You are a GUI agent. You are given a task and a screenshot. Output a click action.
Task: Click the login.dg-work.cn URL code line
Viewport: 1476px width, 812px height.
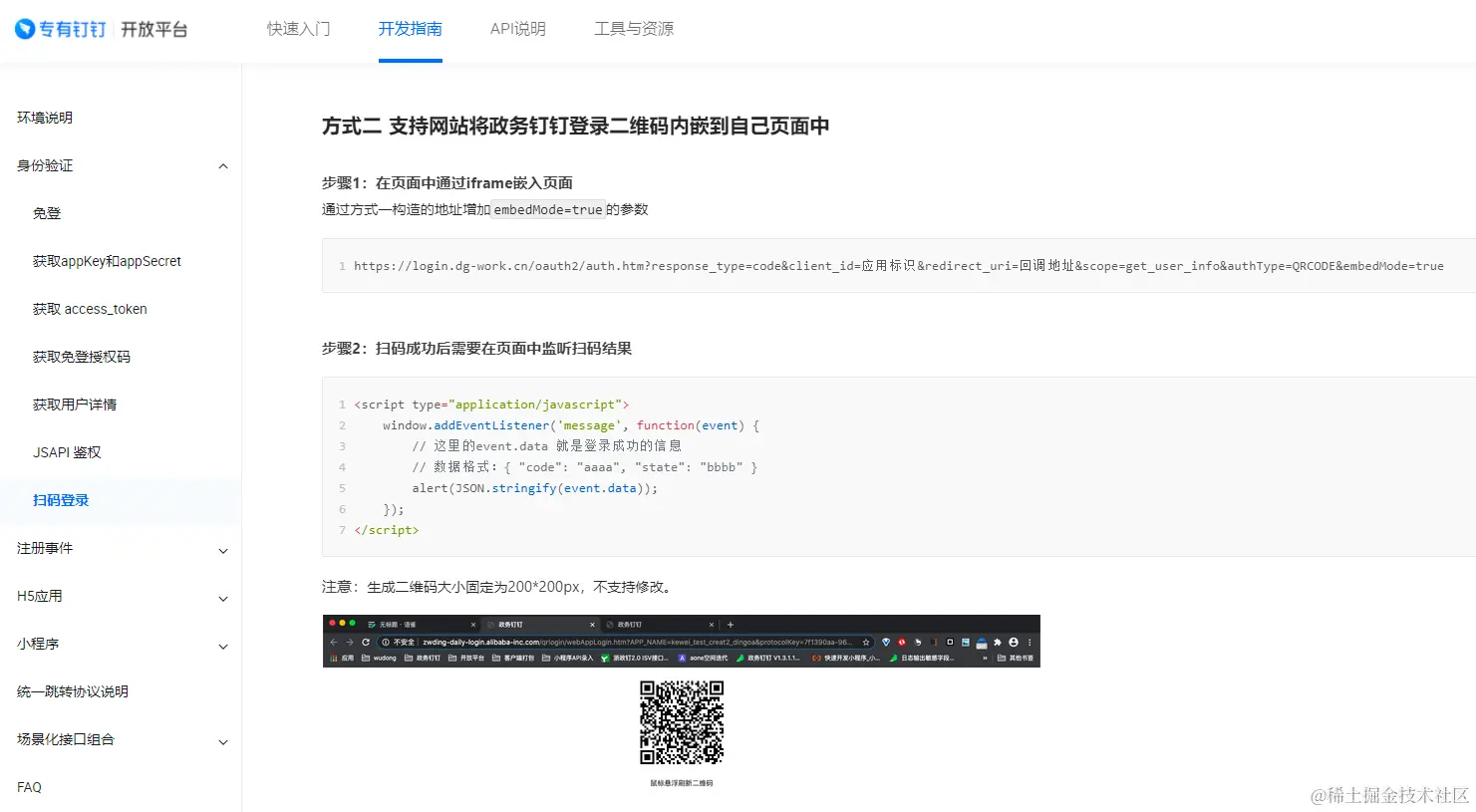pyautogui.click(x=898, y=266)
